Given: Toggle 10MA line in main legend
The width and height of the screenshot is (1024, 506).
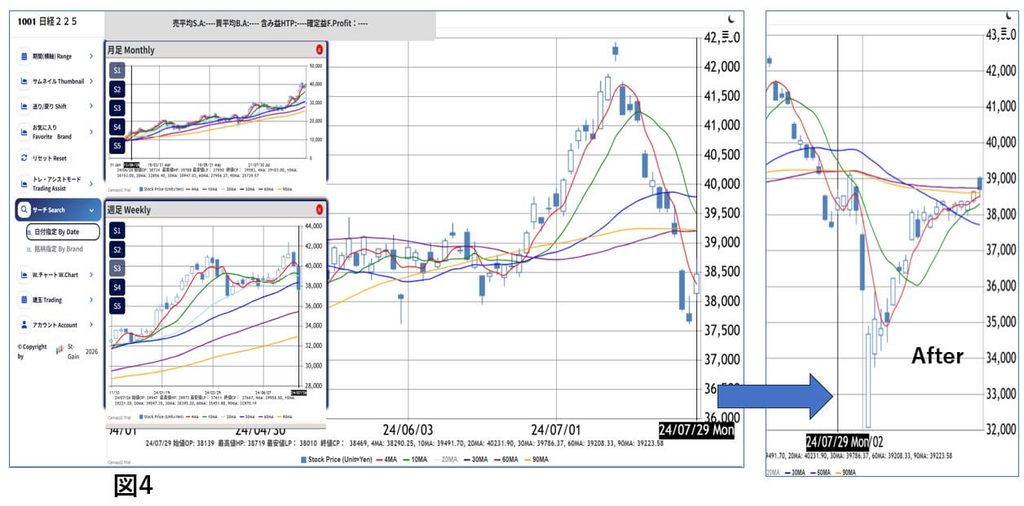Looking at the screenshot, I should (416, 460).
